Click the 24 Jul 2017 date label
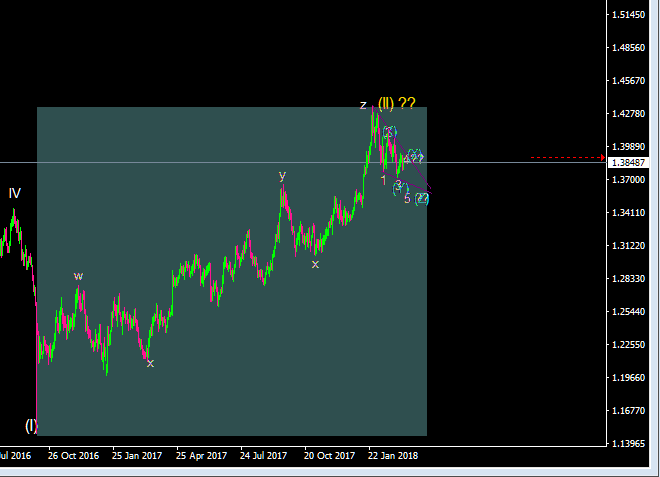This screenshot has width=660, height=477. coord(265,455)
